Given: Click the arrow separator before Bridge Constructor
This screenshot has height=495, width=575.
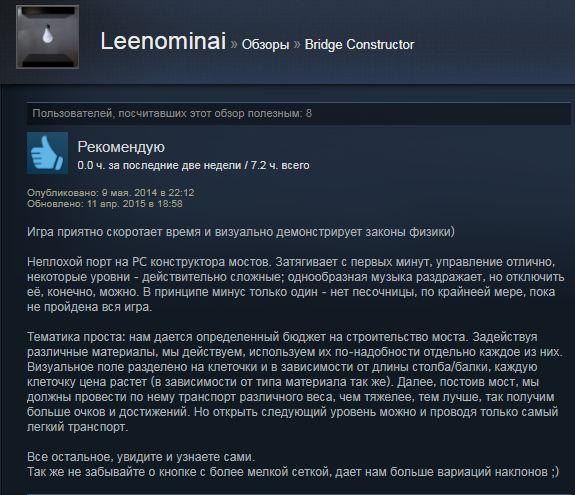Looking at the screenshot, I should click(x=297, y=44).
